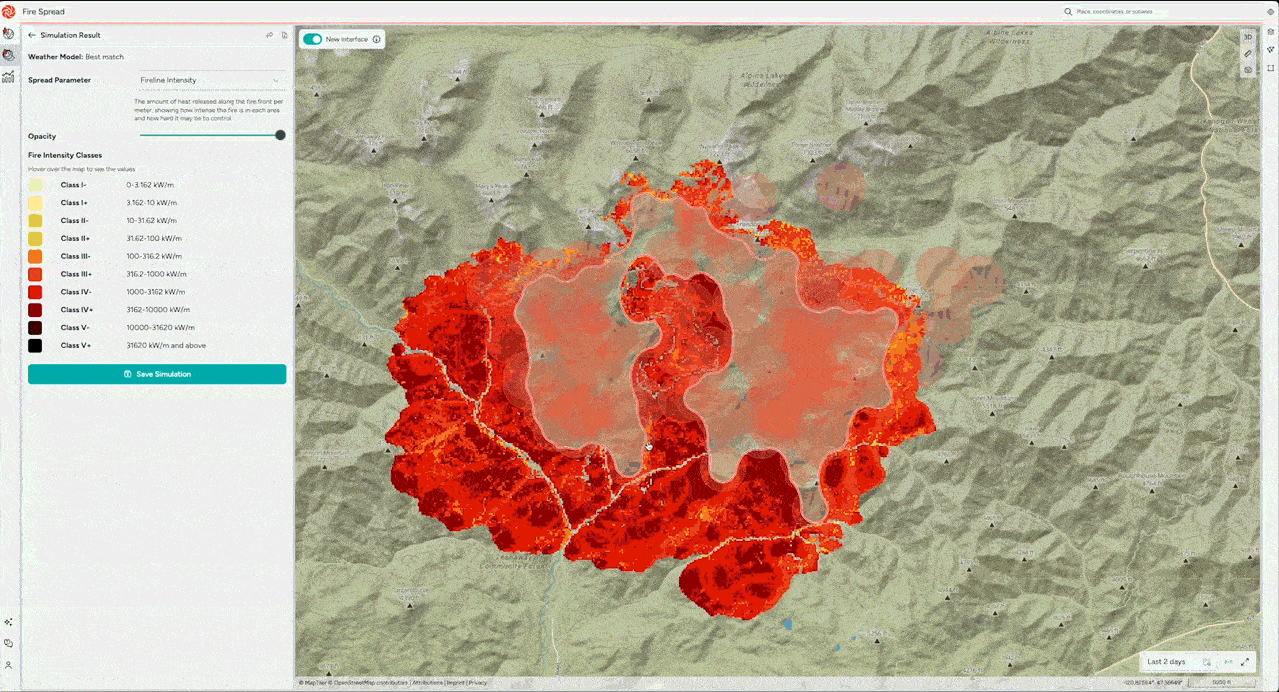Image resolution: width=1279 pixels, height=692 pixels.
Task: Open the analytics chart icon in left sidebar
Action: tap(9, 77)
